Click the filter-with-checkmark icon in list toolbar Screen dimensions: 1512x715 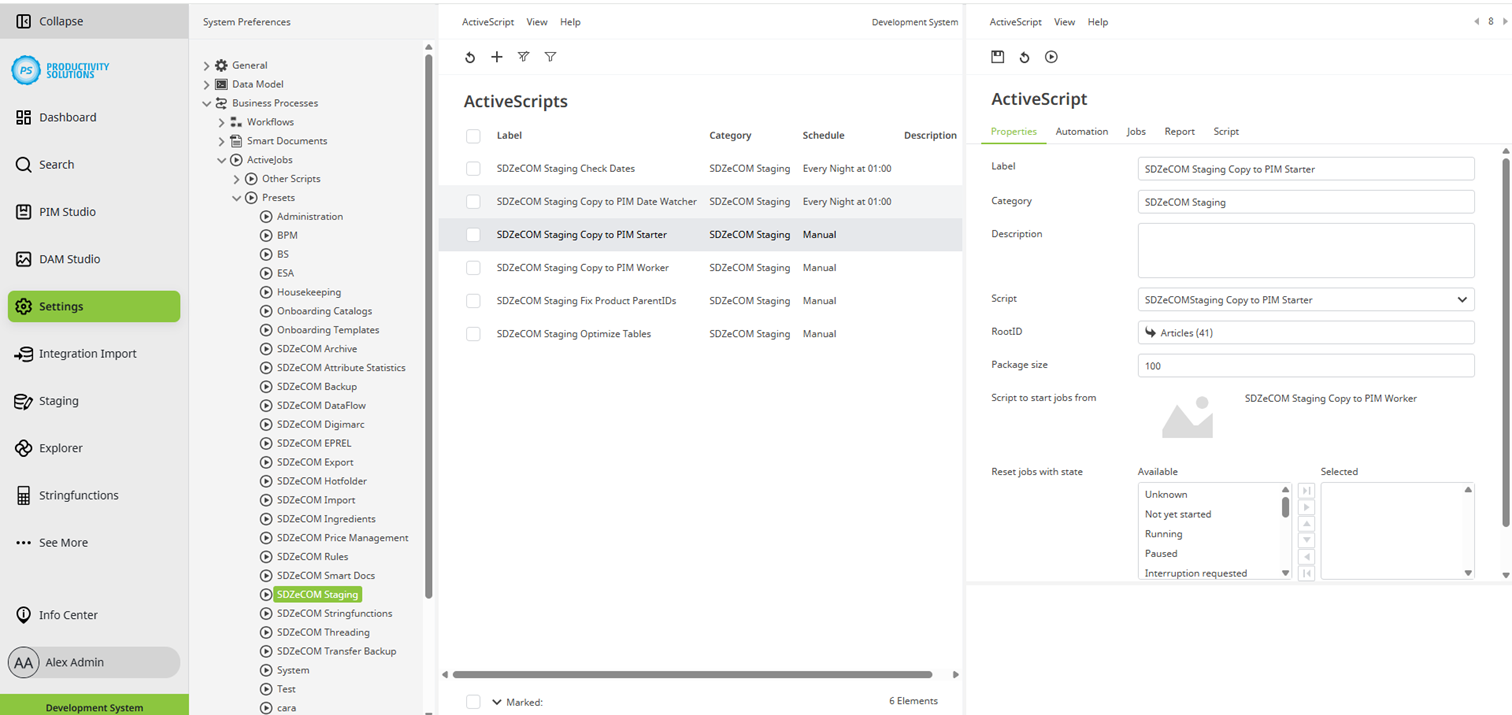pyautogui.click(x=523, y=57)
